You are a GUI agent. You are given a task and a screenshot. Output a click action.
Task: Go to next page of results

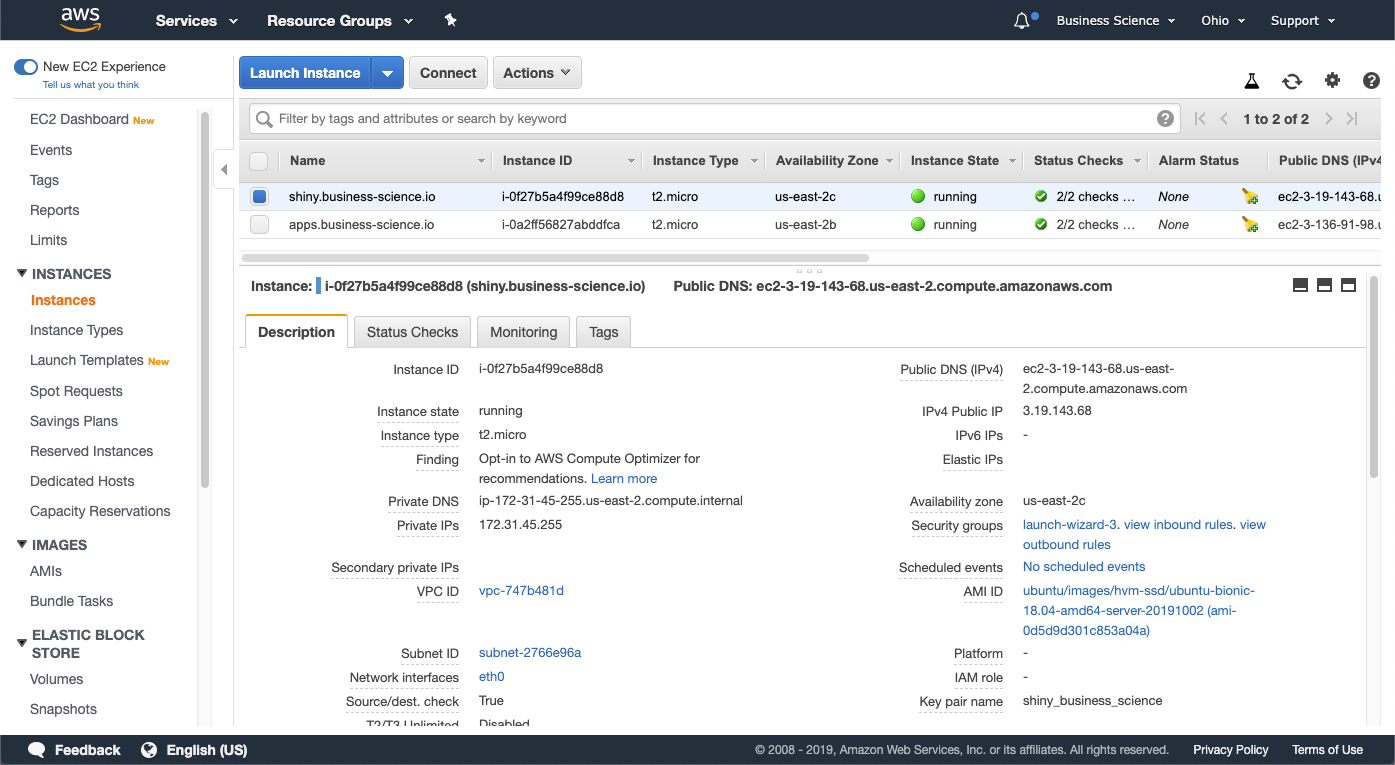[x=1328, y=119]
